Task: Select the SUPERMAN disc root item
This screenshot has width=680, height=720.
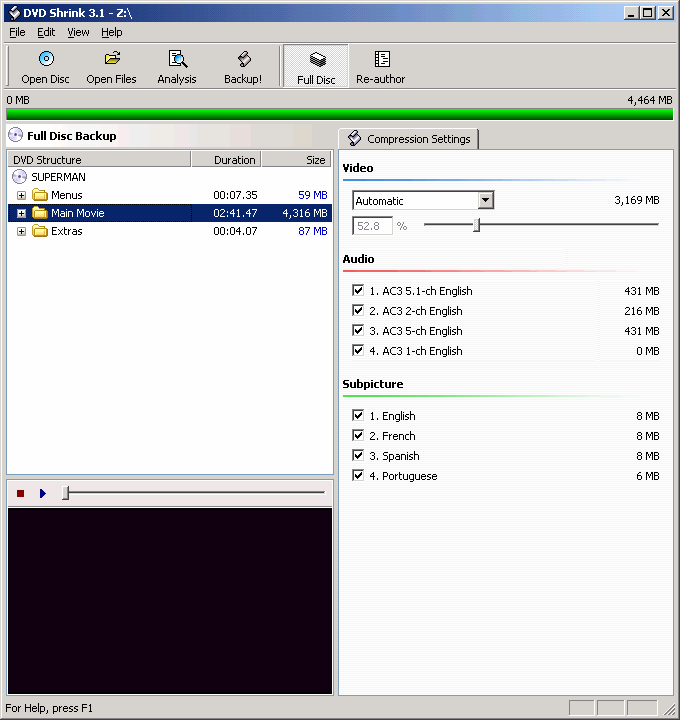Action: pyautogui.click(x=58, y=177)
